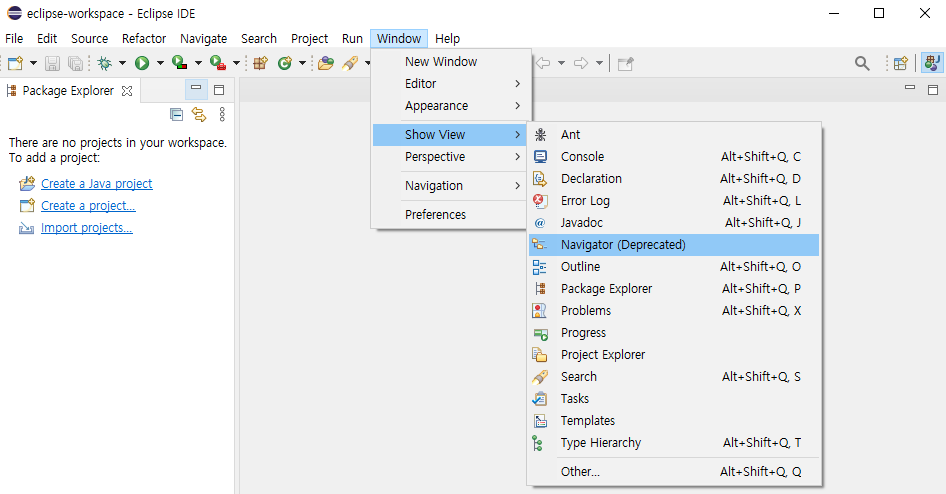Select Navigator (Deprecated) view
This screenshot has height=494, width=946.
(x=674, y=245)
